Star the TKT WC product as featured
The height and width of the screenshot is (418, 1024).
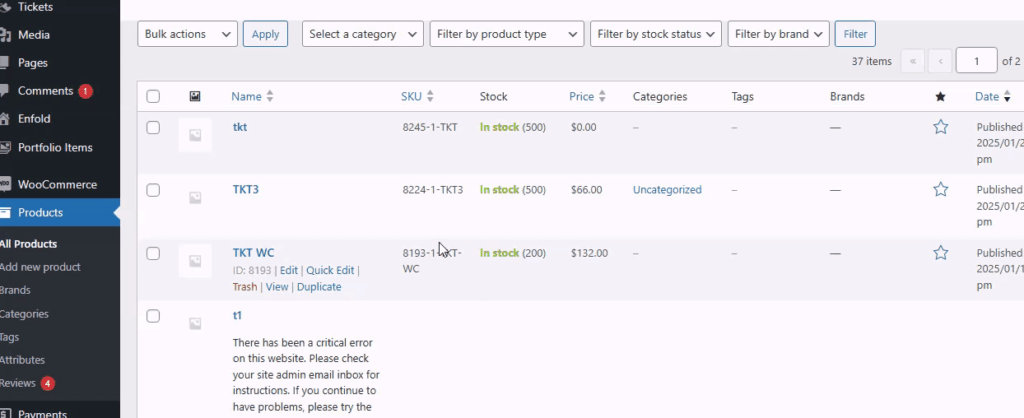tap(940, 253)
